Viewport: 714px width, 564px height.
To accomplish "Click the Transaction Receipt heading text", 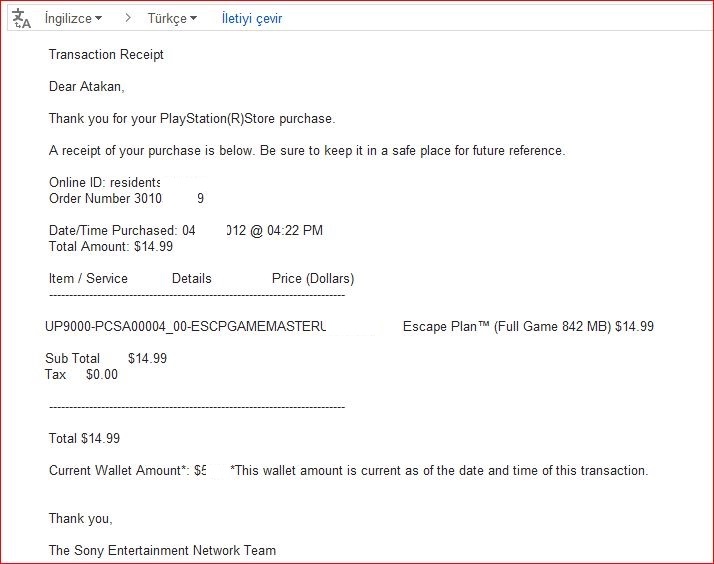I will click(106, 55).
